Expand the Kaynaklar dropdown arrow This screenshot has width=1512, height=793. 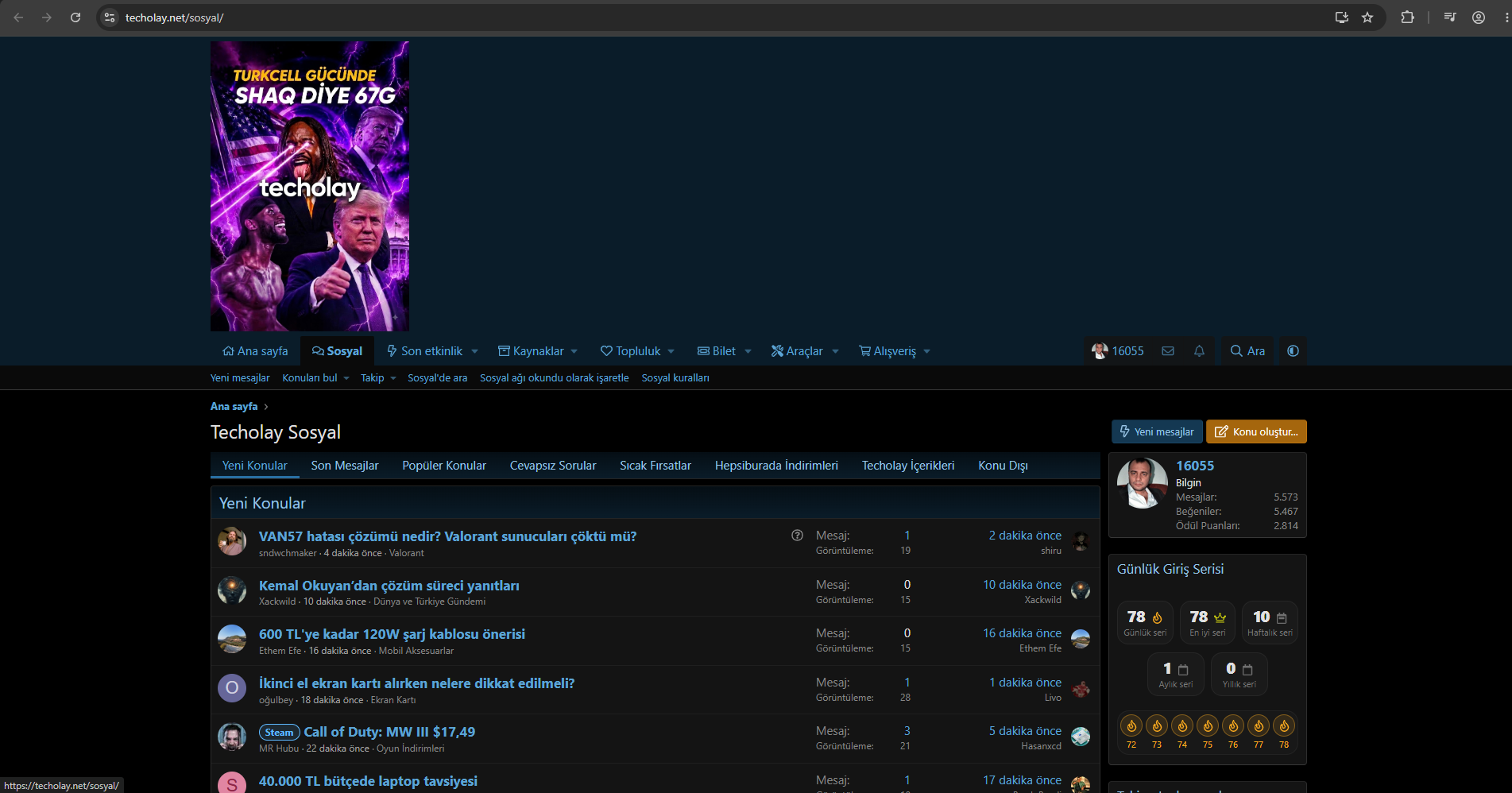[x=574, y=351]
